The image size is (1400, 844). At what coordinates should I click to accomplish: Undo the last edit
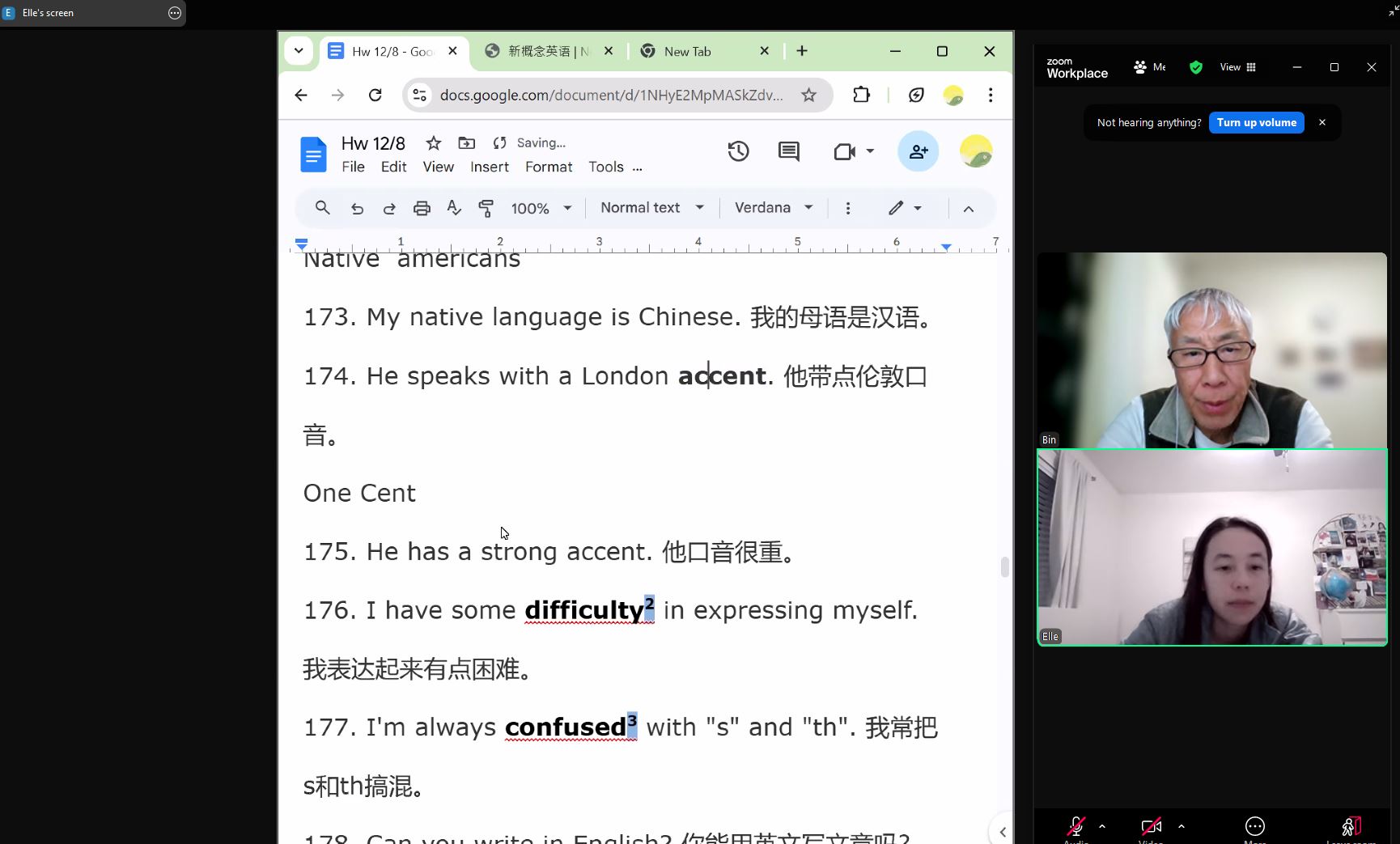357,209
